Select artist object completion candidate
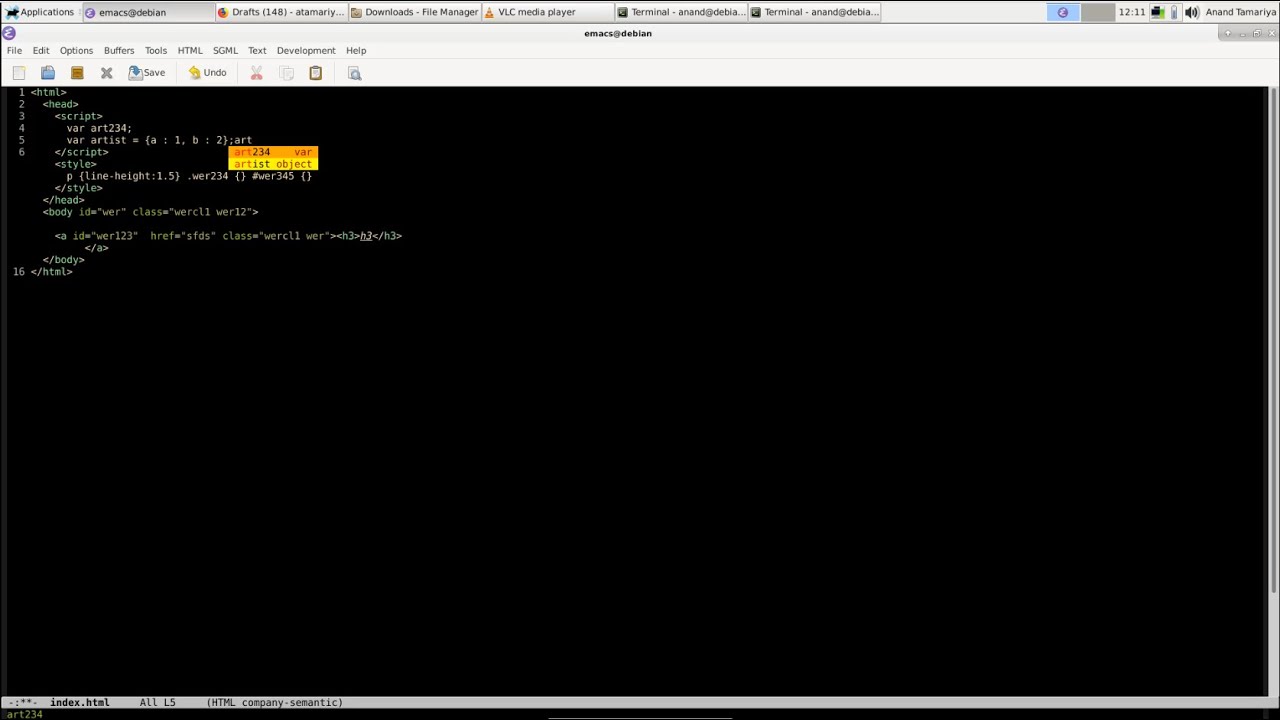This screenshot has width=1280, height=720. coord(273,164)
